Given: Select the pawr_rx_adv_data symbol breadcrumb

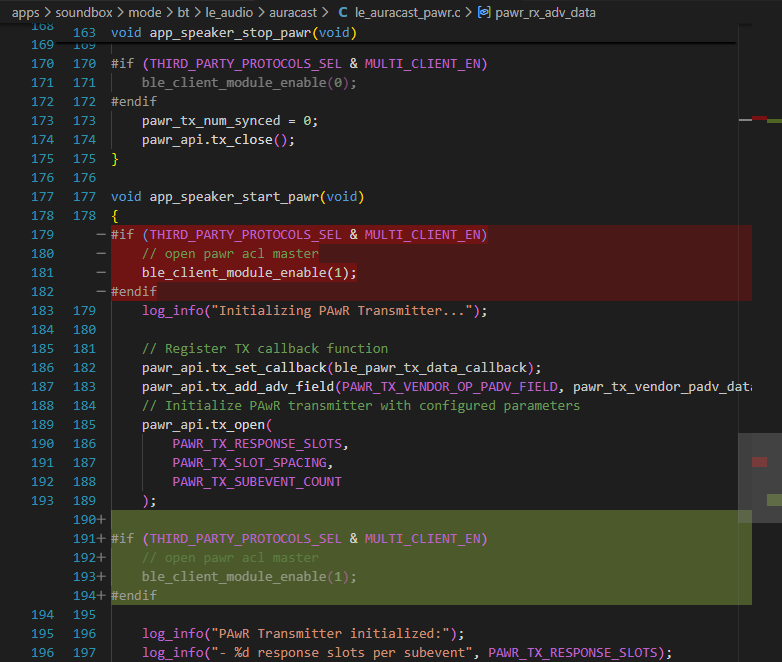Looking at the screenshot, I should tap(545, 12).
